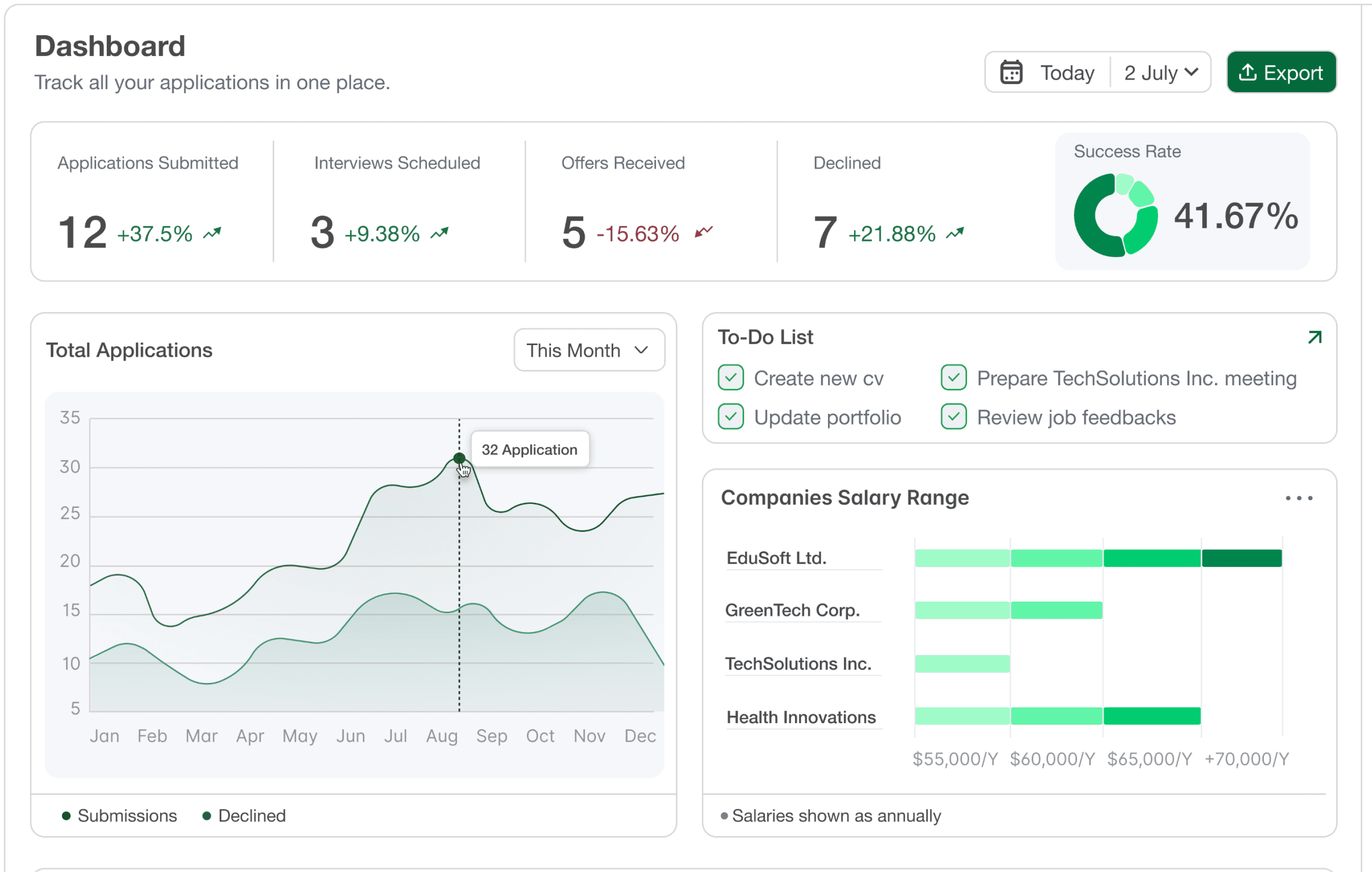1372x872 pixels.
Task: Open the three-dot menu in Companies Salary Range
Action: [x=1299, y=498]
